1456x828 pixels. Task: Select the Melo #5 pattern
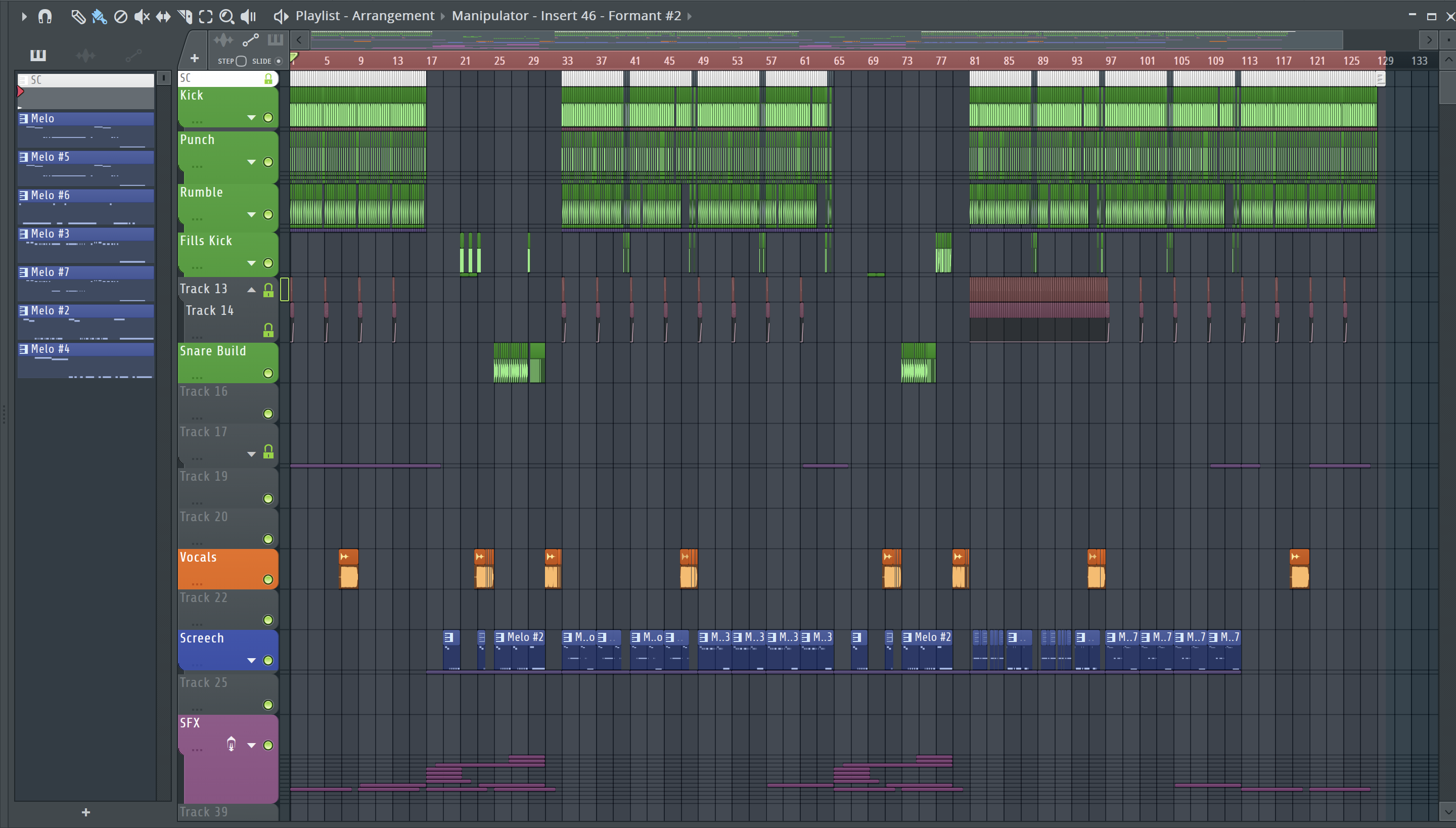[x=86, y=168]
